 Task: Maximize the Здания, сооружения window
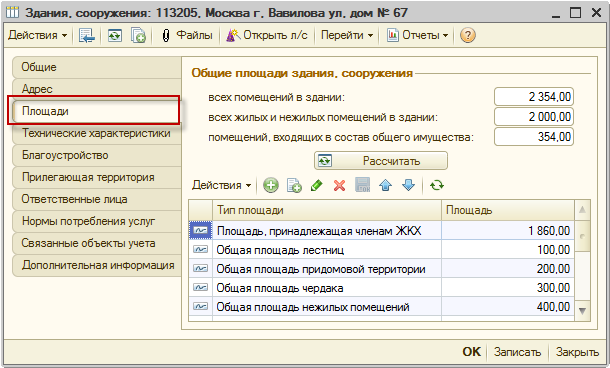[575, 12]
